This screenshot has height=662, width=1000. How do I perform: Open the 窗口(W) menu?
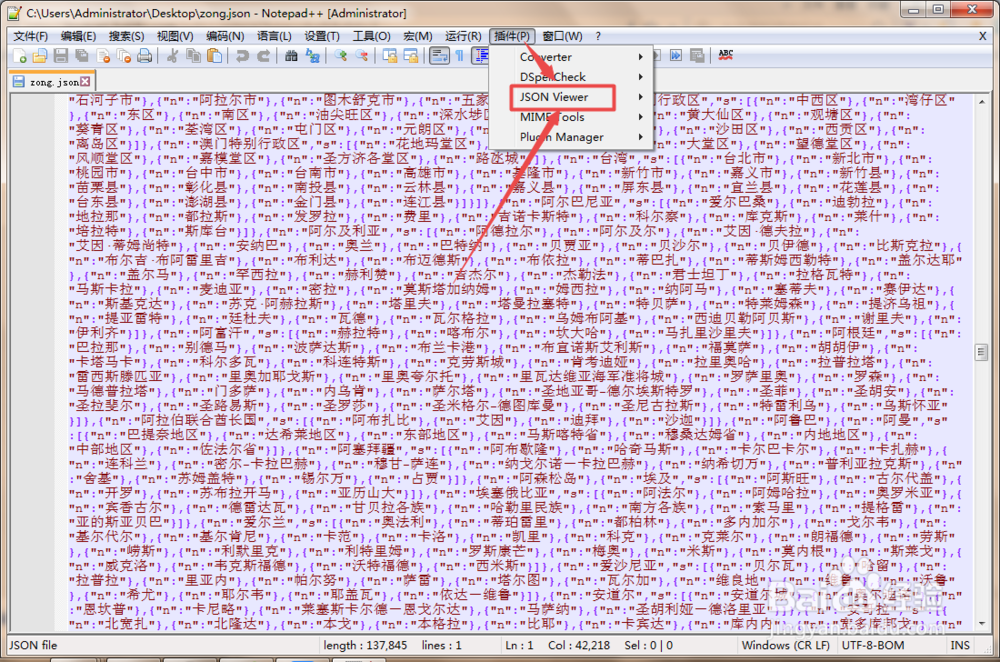(x=562, y=36)
